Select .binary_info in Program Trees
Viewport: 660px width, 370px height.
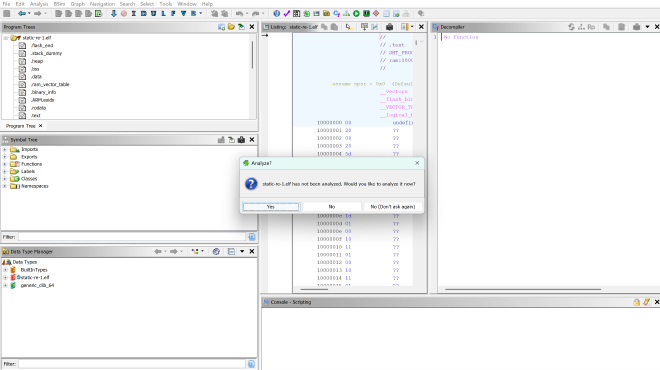point(43,92)
